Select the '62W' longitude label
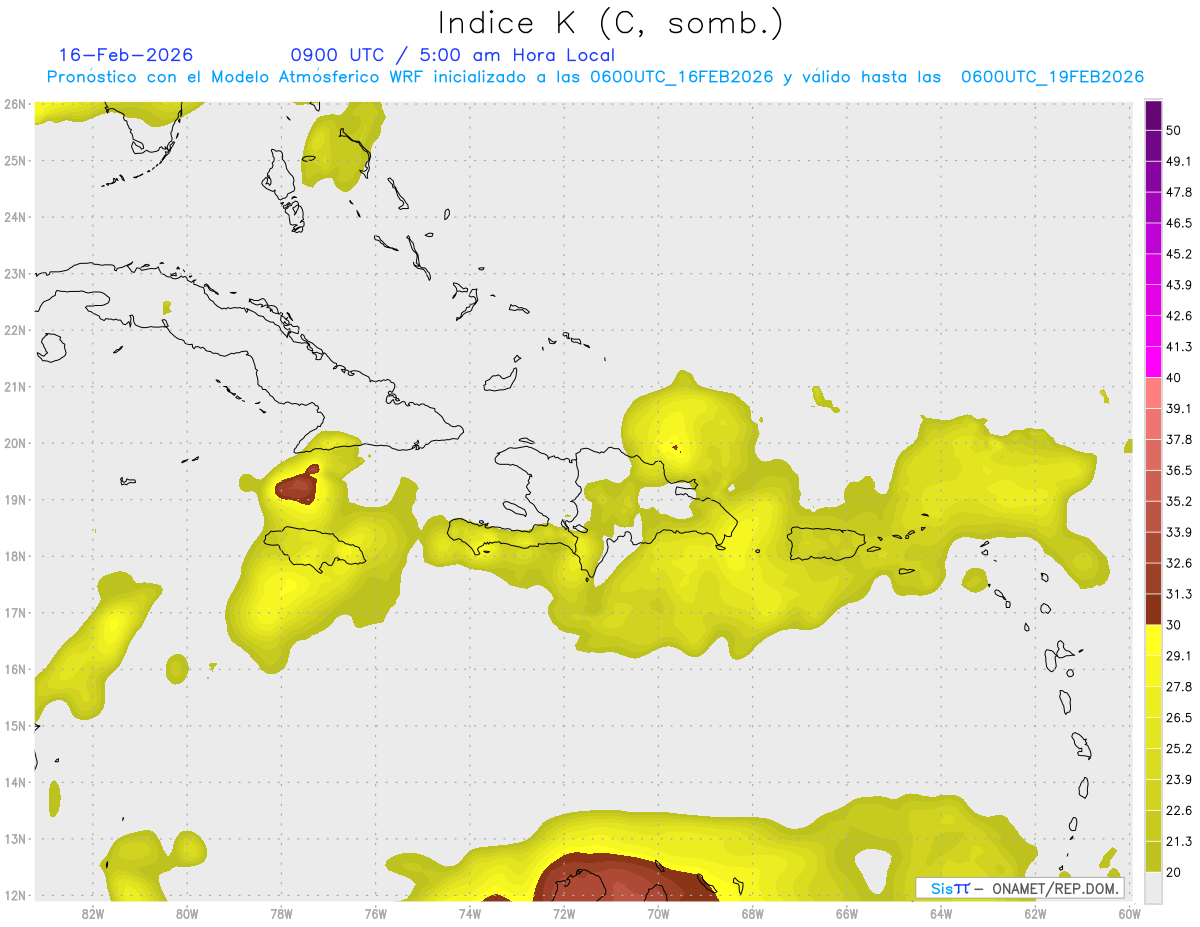 [1035, 913]
